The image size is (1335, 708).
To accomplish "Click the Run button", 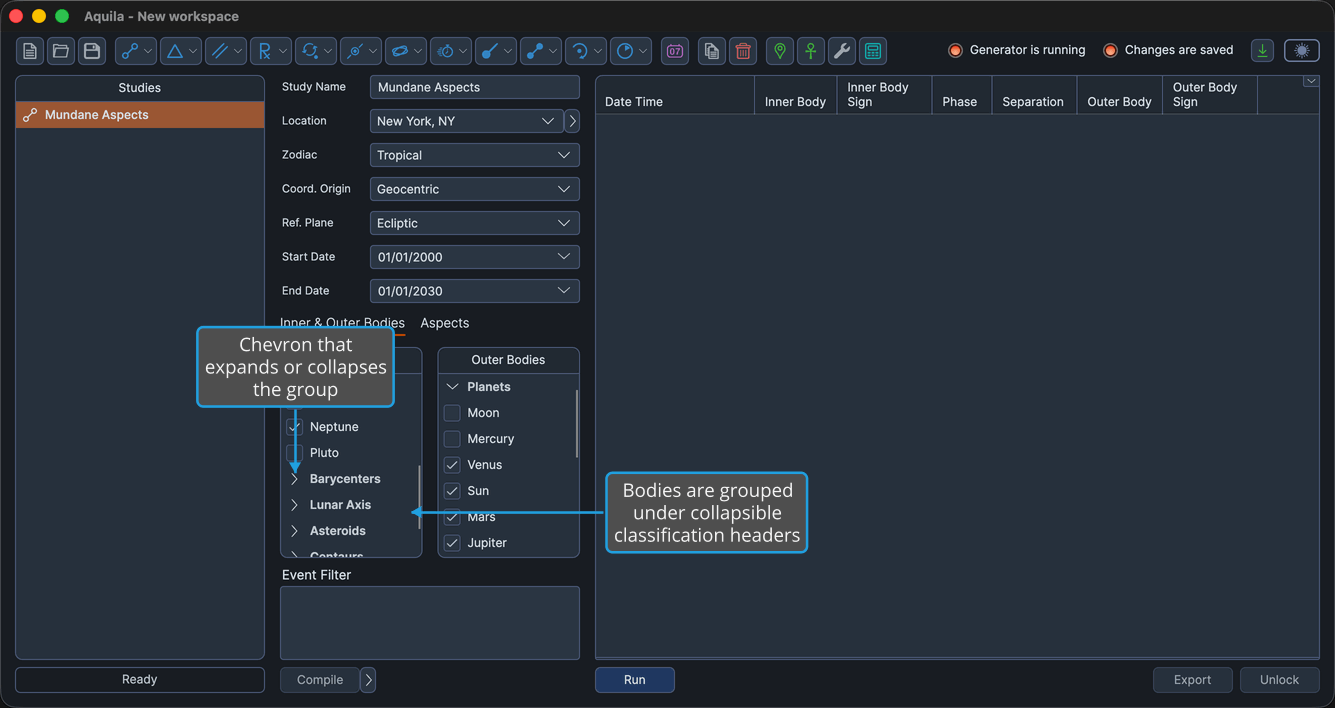I will [635, 680].
